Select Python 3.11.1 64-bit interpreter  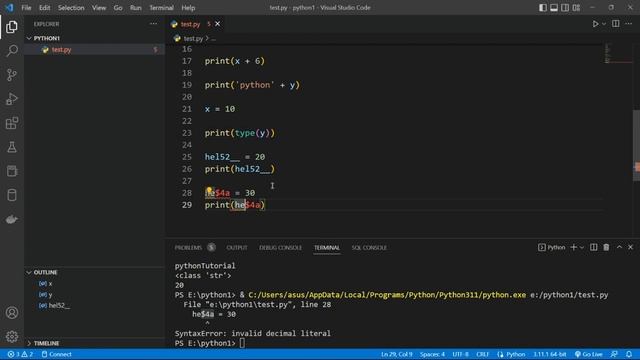click(x=549, y=354)
